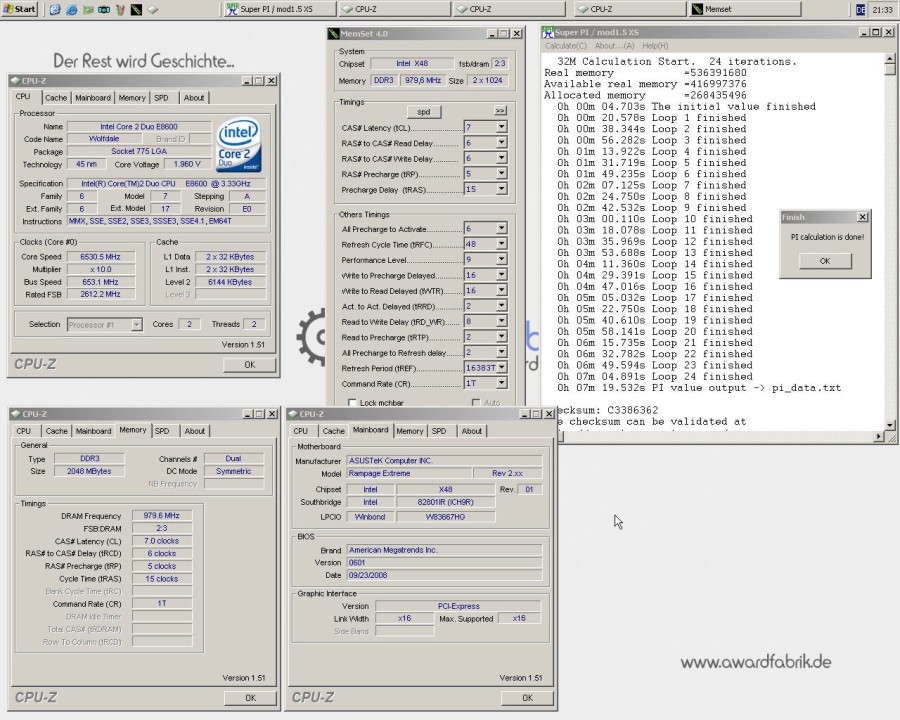Click the Intel Core 2 Duo logo
Image resolution: width=900 pixels, height=720 pixels.
click(x=239, y=145)
